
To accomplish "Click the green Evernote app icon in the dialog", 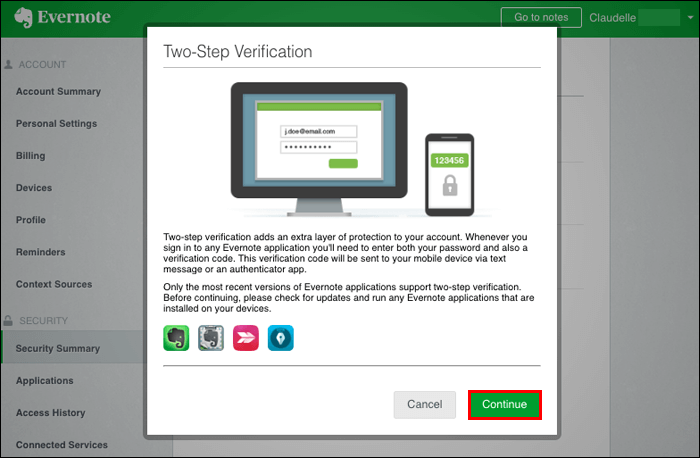I will pyautogui.click(x=176, y=338).
